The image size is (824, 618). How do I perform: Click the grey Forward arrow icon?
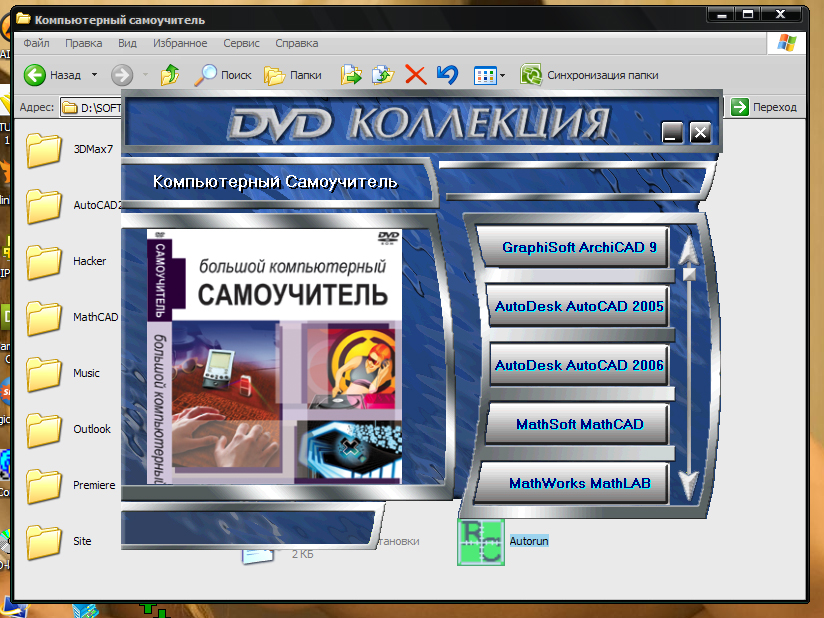pos(122,75)
